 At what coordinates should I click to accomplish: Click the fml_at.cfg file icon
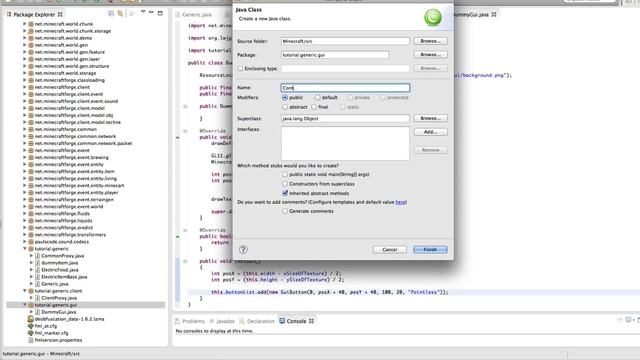pos(31,326)
